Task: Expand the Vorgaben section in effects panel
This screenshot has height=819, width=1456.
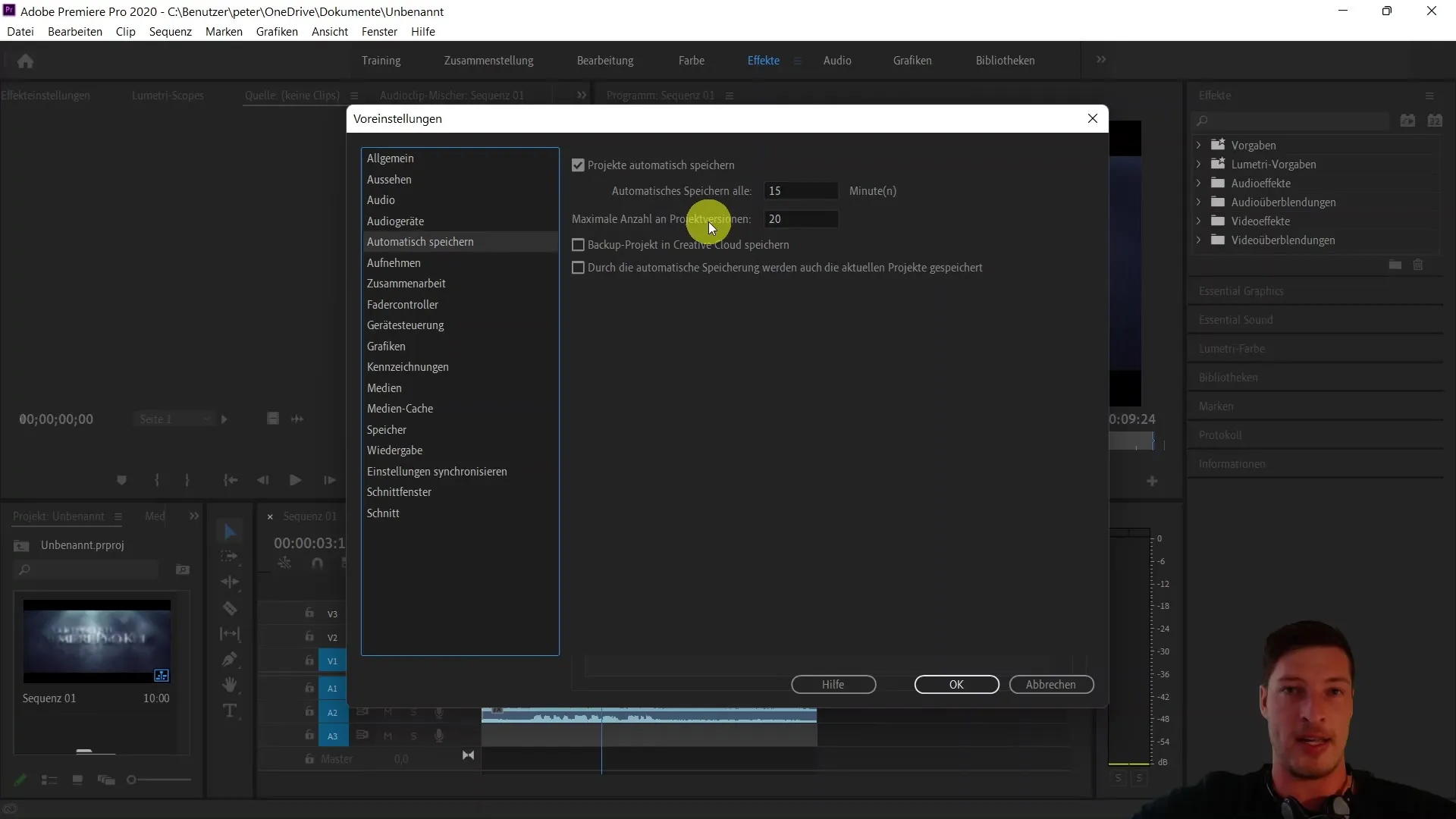Action: (1198, 144)
